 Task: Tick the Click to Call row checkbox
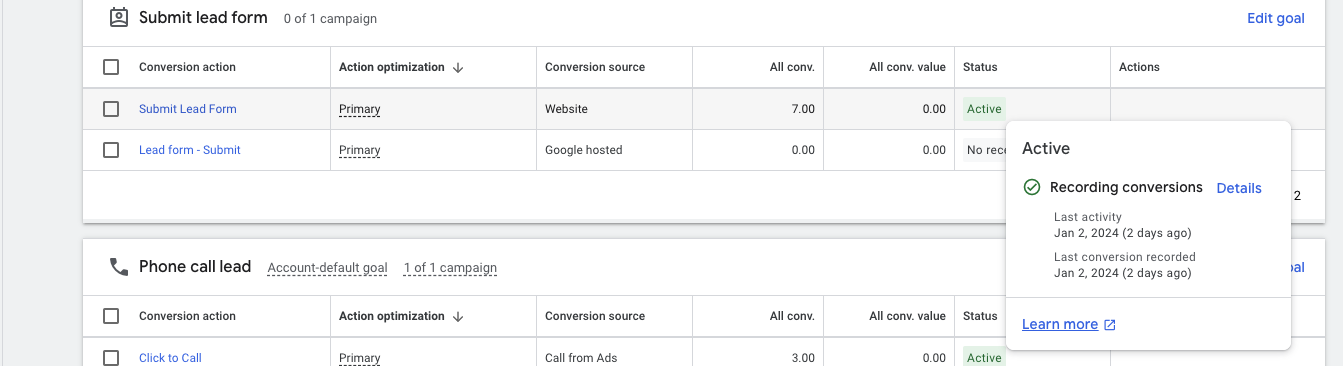tap(111, 357)
